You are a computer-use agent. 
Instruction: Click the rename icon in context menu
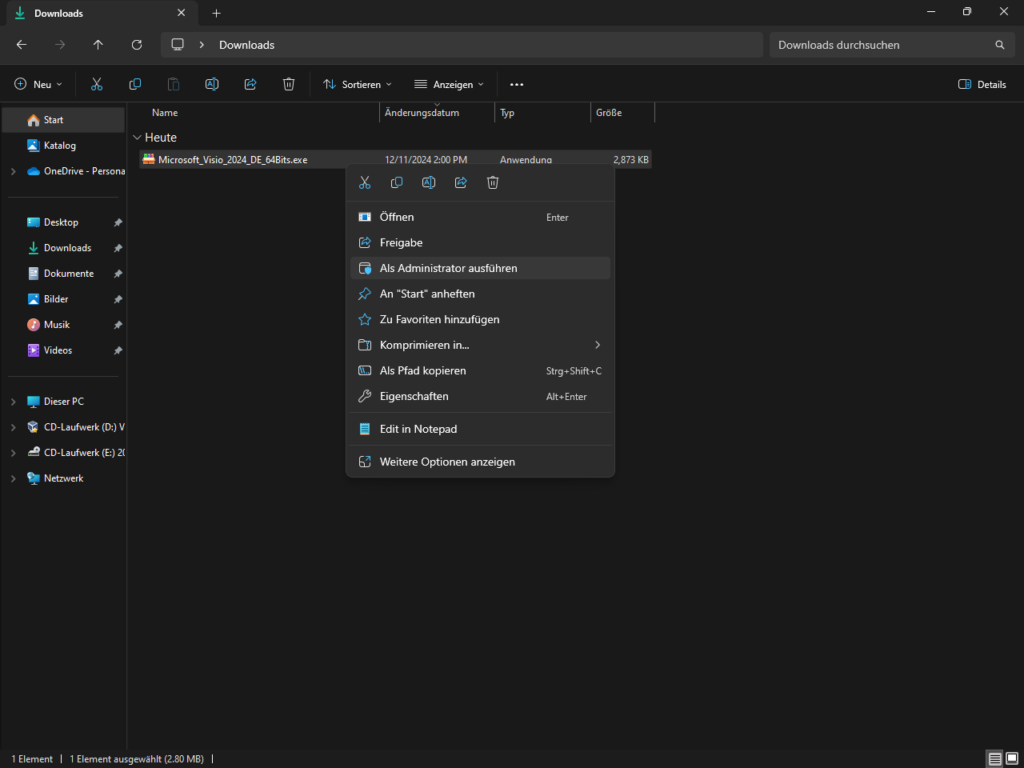pos(429,182)
